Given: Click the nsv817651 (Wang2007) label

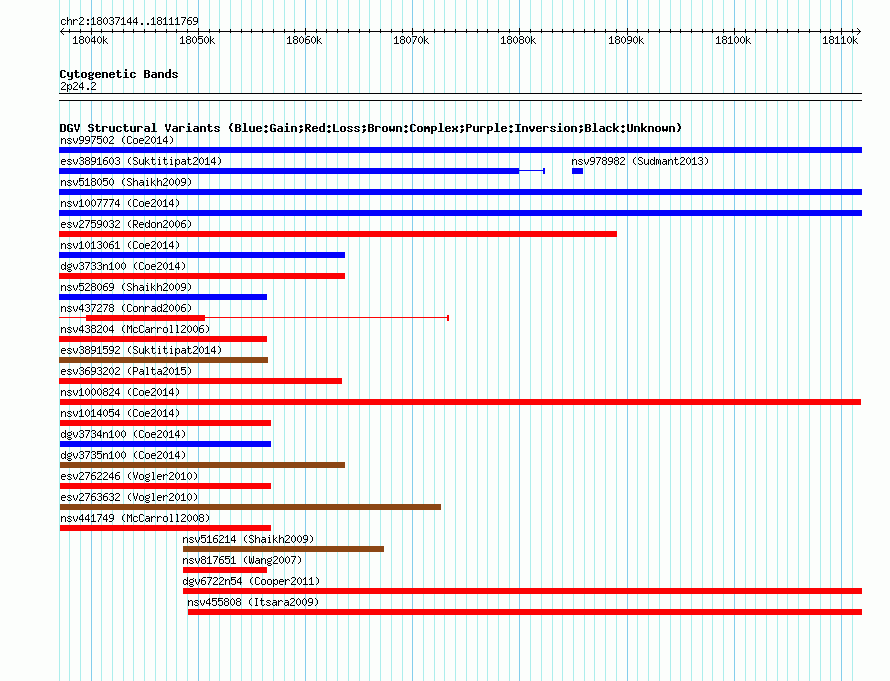Looking at the screenshot, I should 242,560.
